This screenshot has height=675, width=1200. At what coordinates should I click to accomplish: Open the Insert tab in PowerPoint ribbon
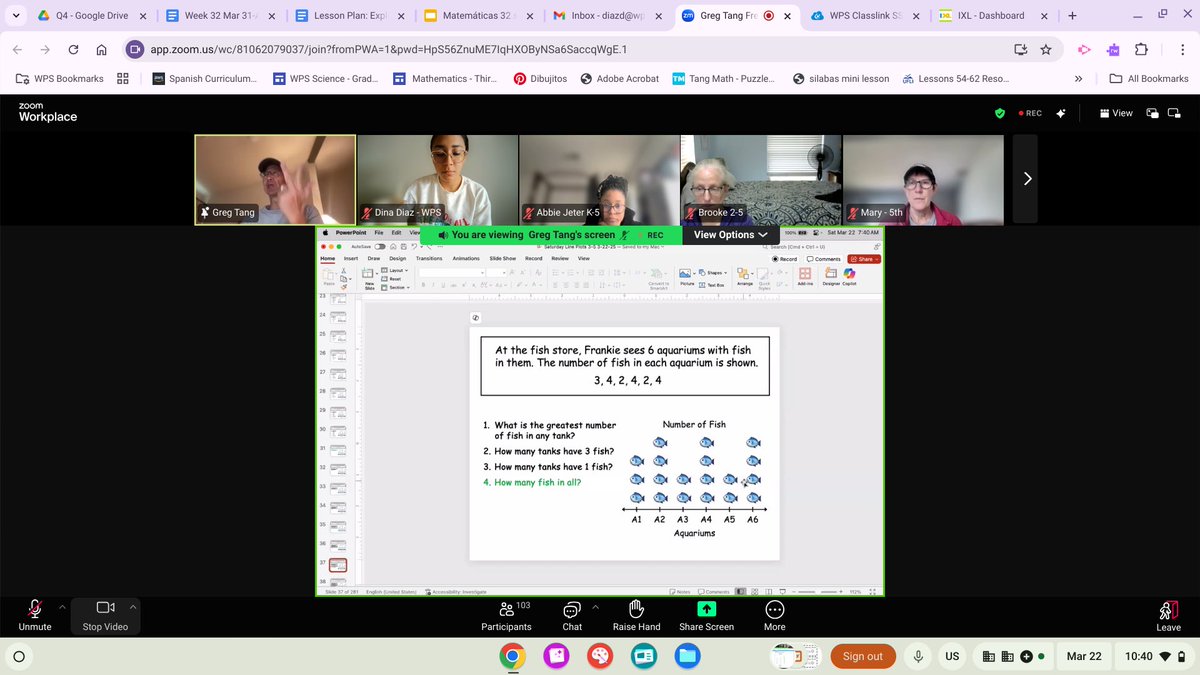(x=351, y=259)
